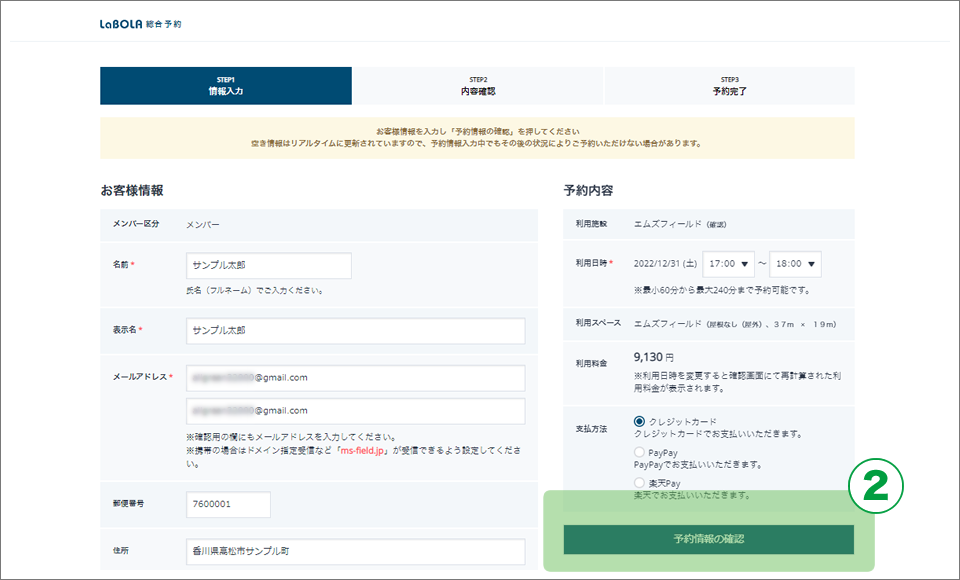
Task: Click the green circled number 2 badge
Action: point(876,487)
